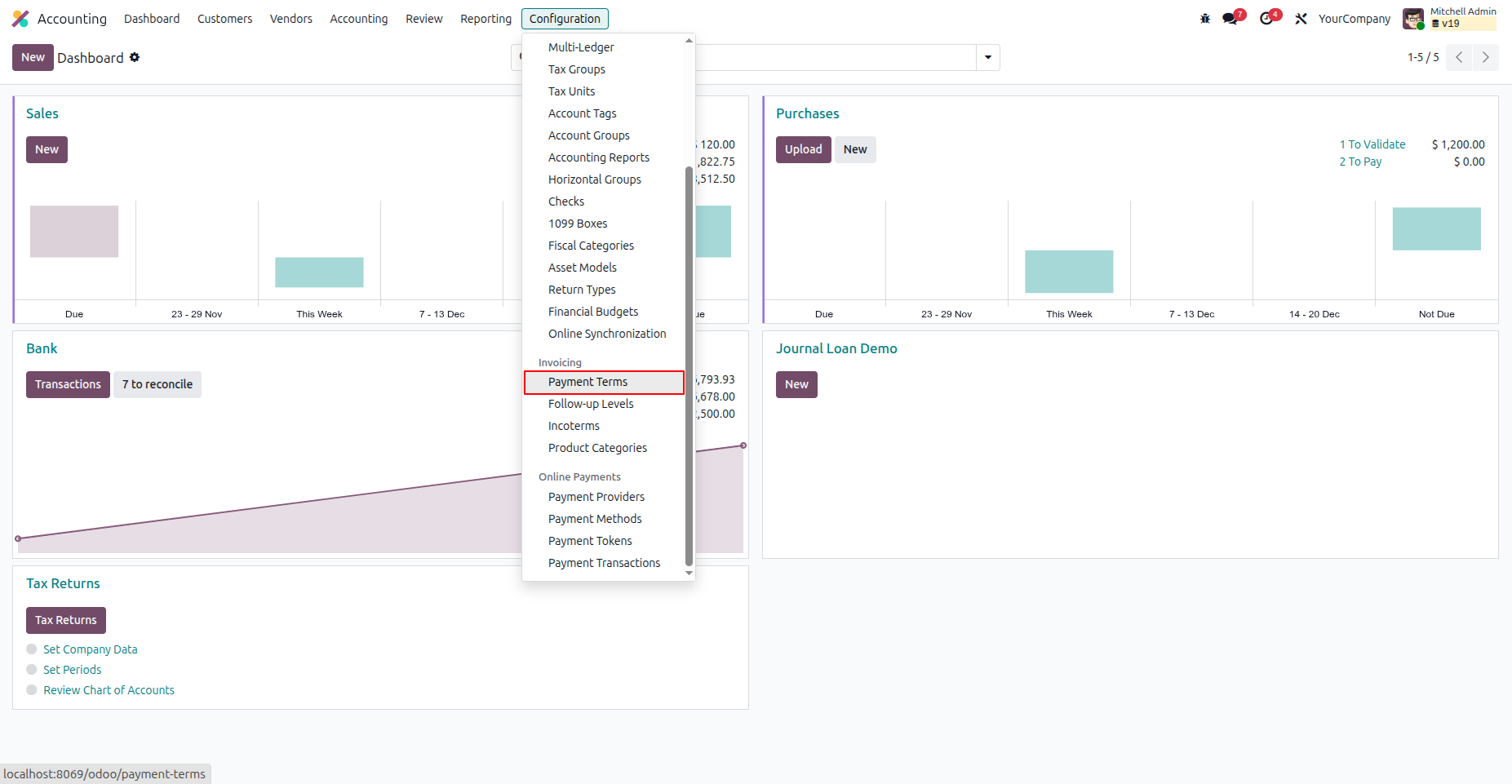Screen dimensions: 1512x784
Task: Open Account Groups menu entry
Action: [604, 135]
